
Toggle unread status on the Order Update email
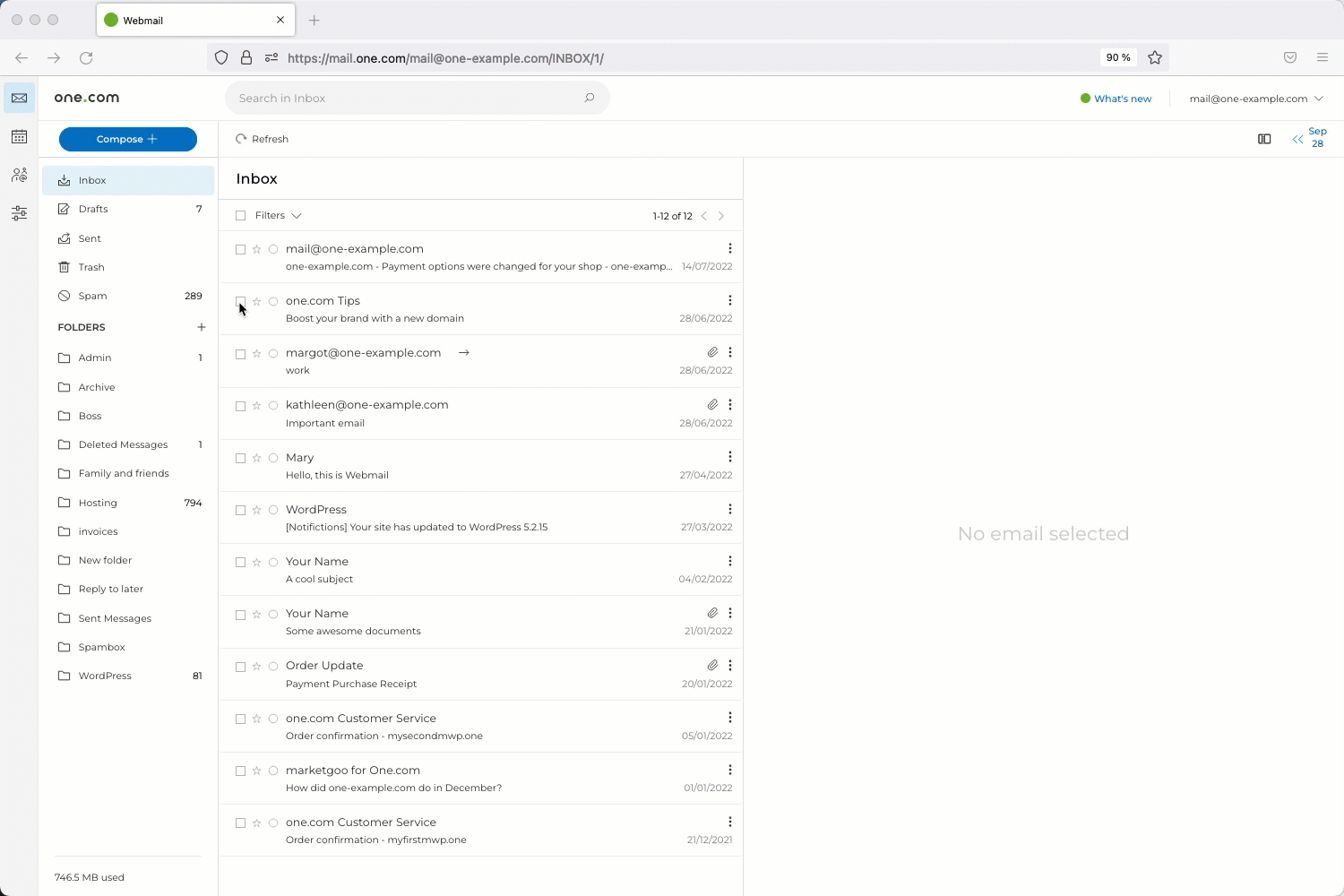point(272,667)
